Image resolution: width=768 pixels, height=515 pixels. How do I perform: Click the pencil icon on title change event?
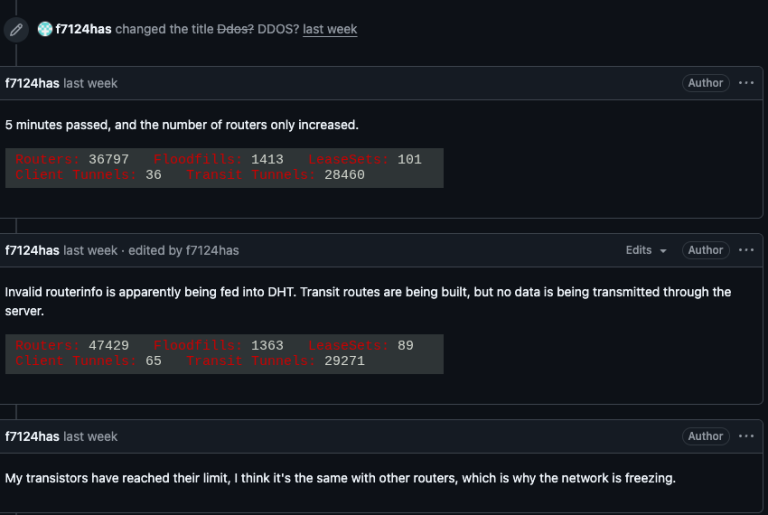coord(16,29)
